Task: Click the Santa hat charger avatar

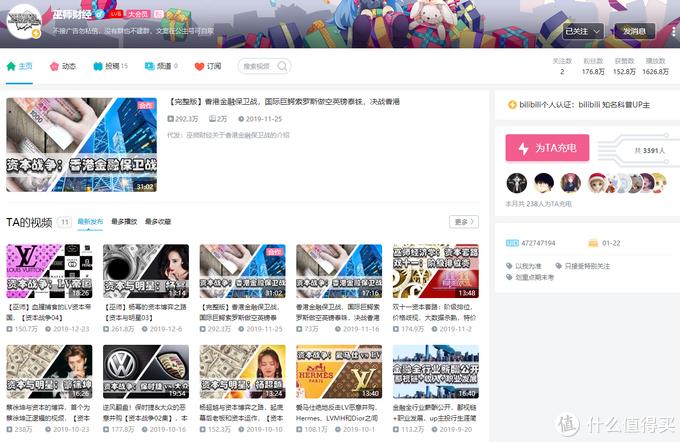Action: point(598,183)
